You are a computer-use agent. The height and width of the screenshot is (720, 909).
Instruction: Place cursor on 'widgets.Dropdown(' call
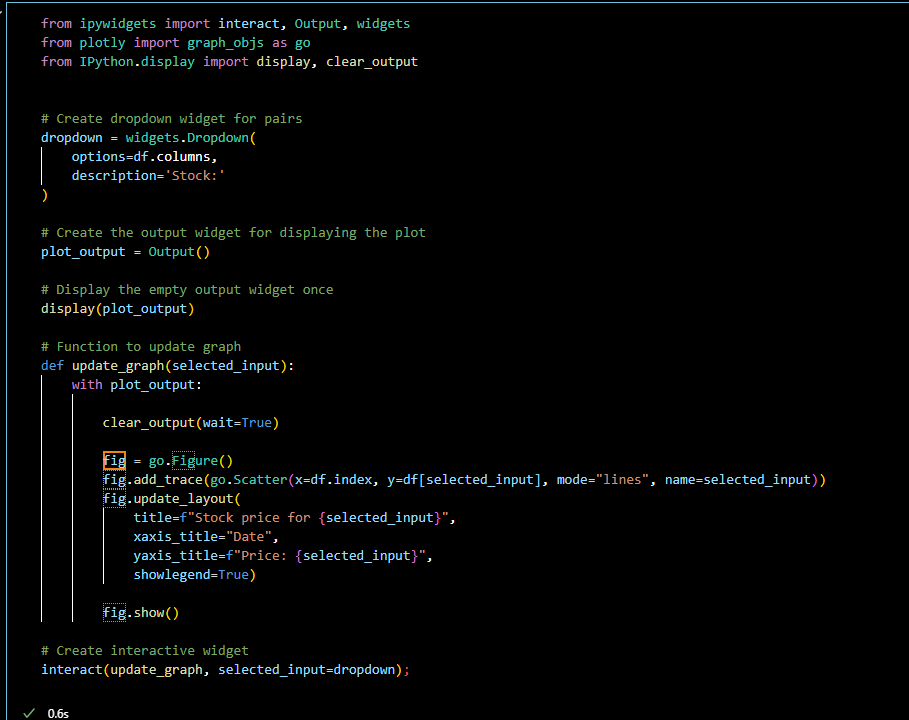click(x=191, y=137)
